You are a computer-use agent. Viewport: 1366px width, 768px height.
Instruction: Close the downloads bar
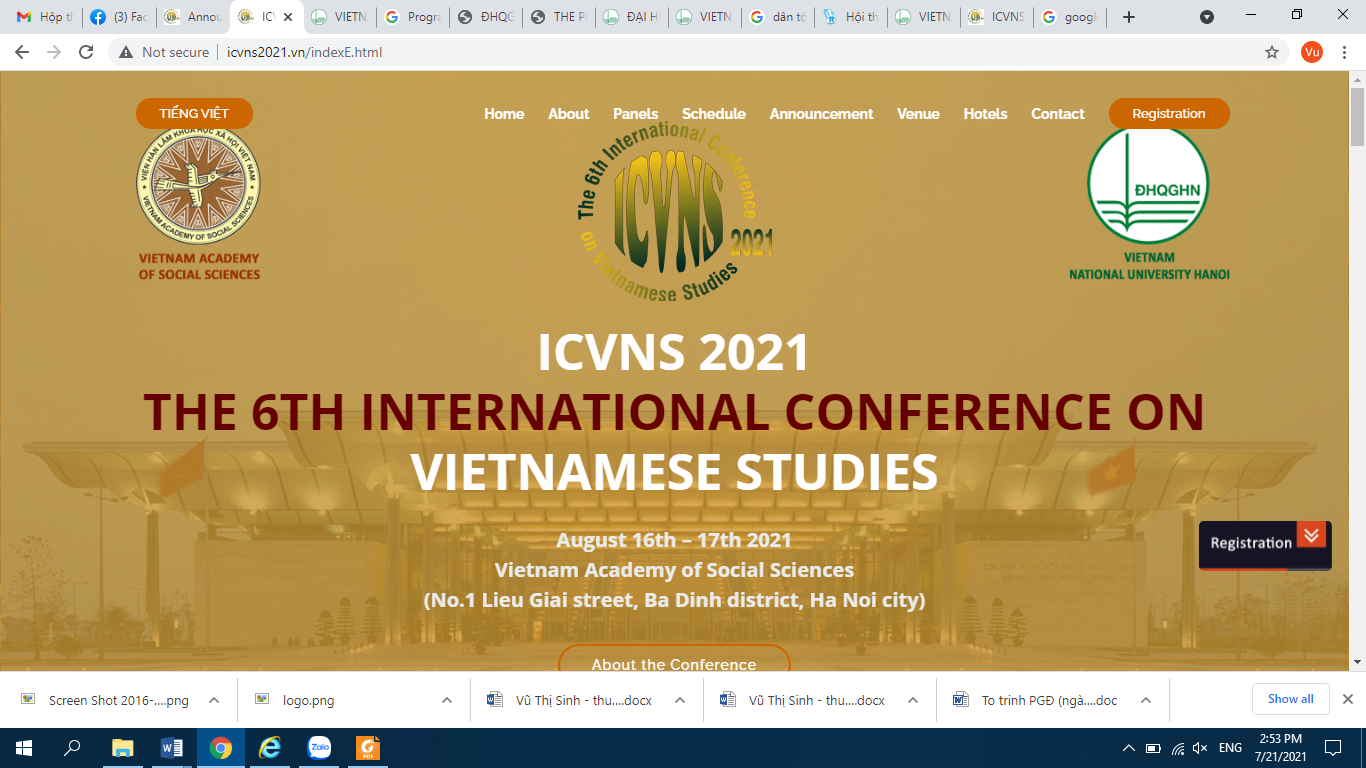pyautogui.click(x=1348, y=699)
